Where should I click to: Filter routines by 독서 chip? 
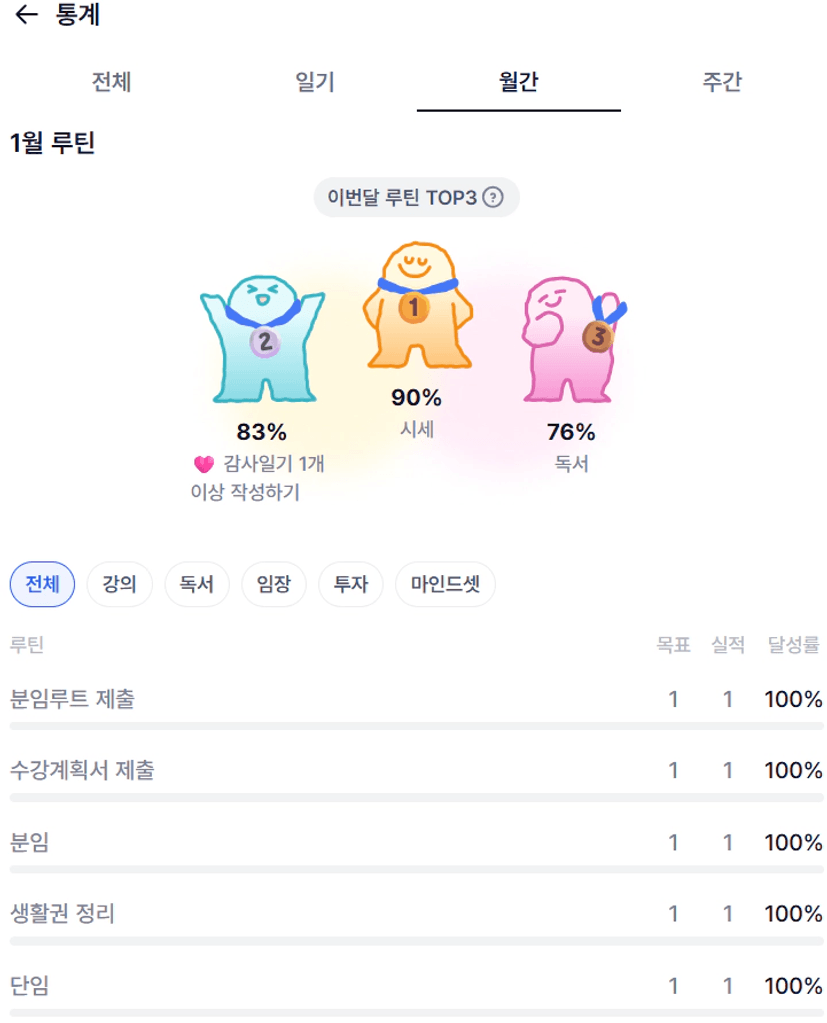tap(196, 584)
